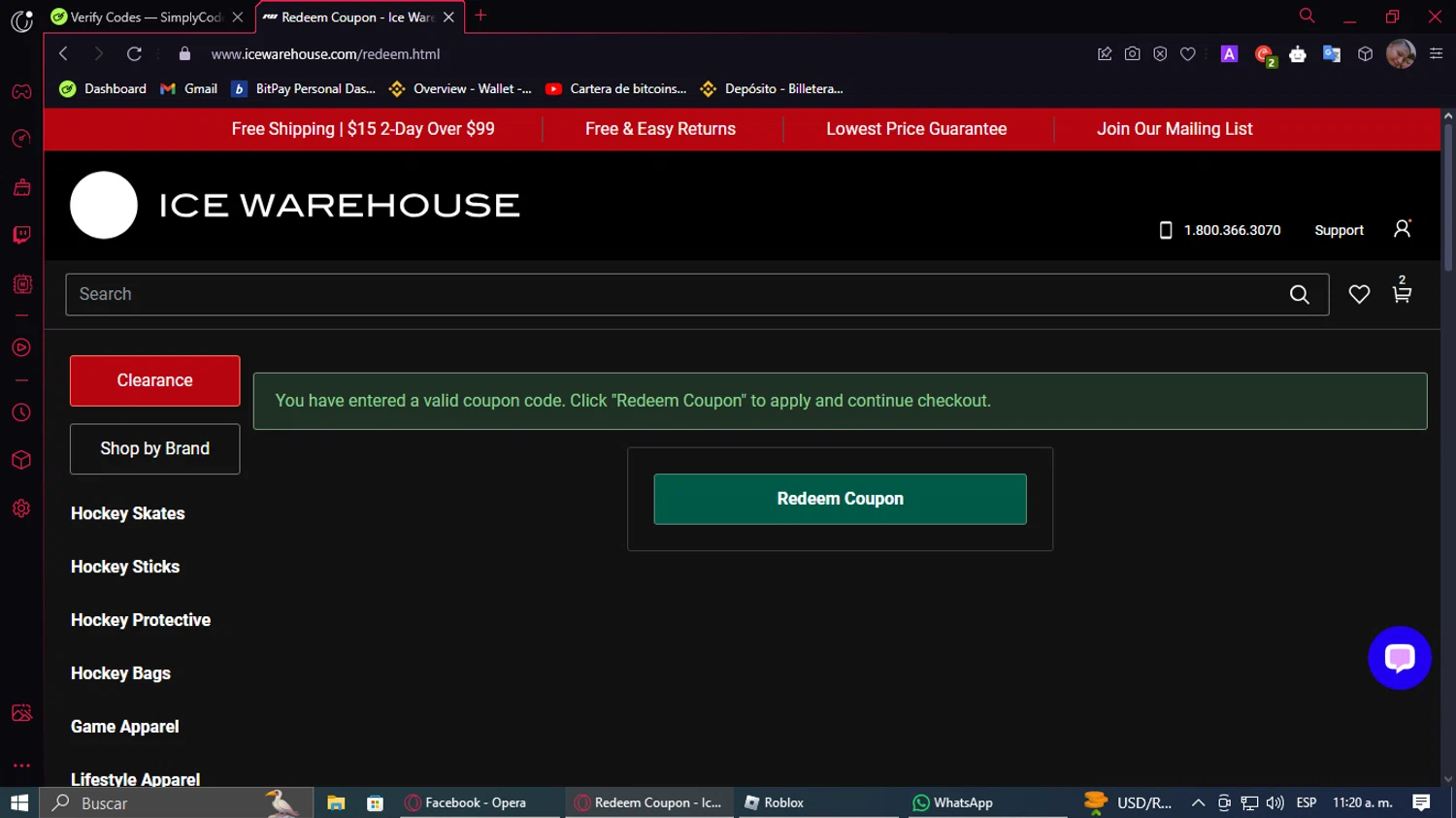The height and width of the screenshot is (818, 1456).
Task: Click Free Shipping banner link
Action: 363,129
